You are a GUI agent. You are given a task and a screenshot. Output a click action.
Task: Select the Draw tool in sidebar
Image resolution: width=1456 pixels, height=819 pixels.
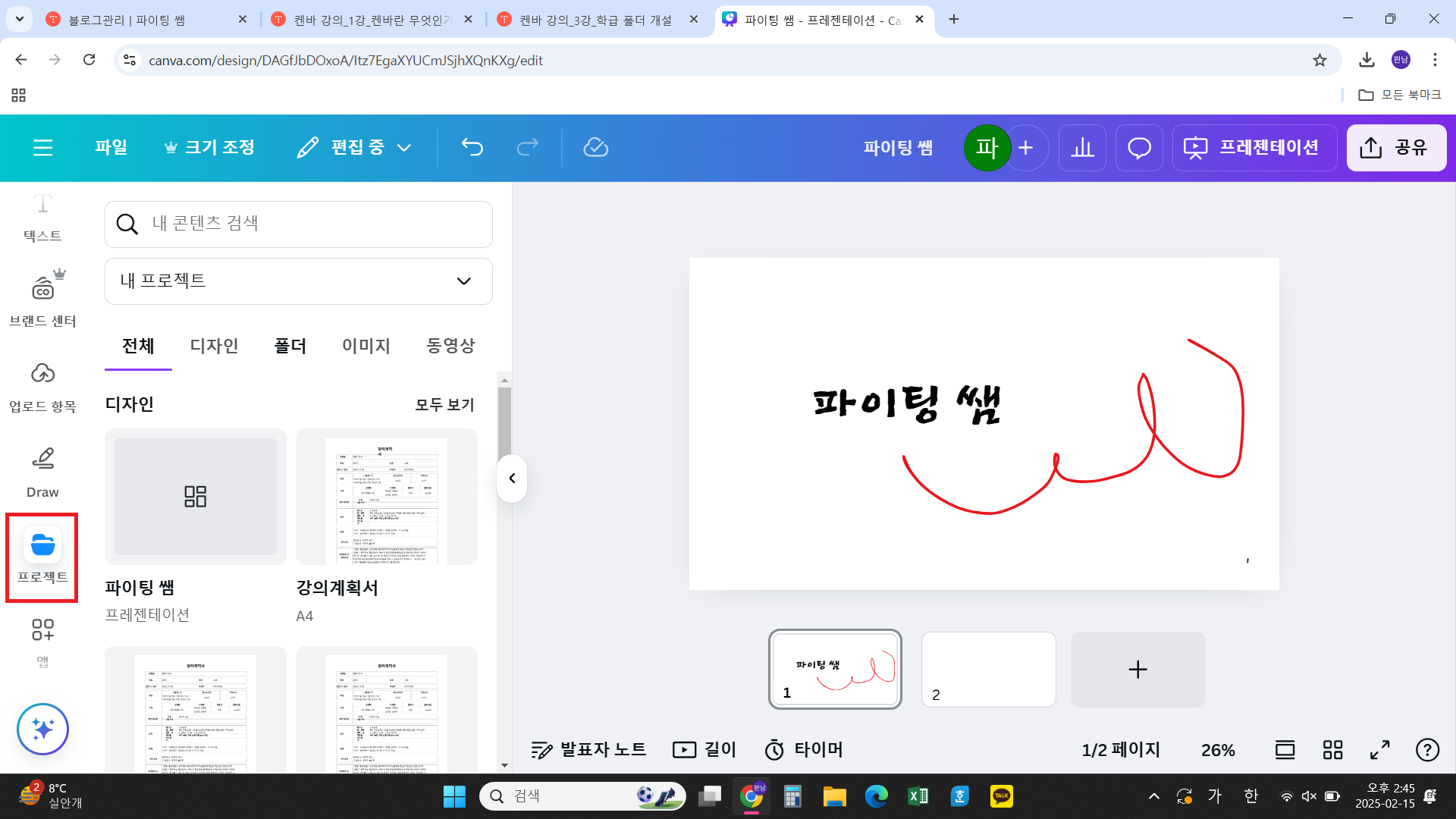coord(42,470)
